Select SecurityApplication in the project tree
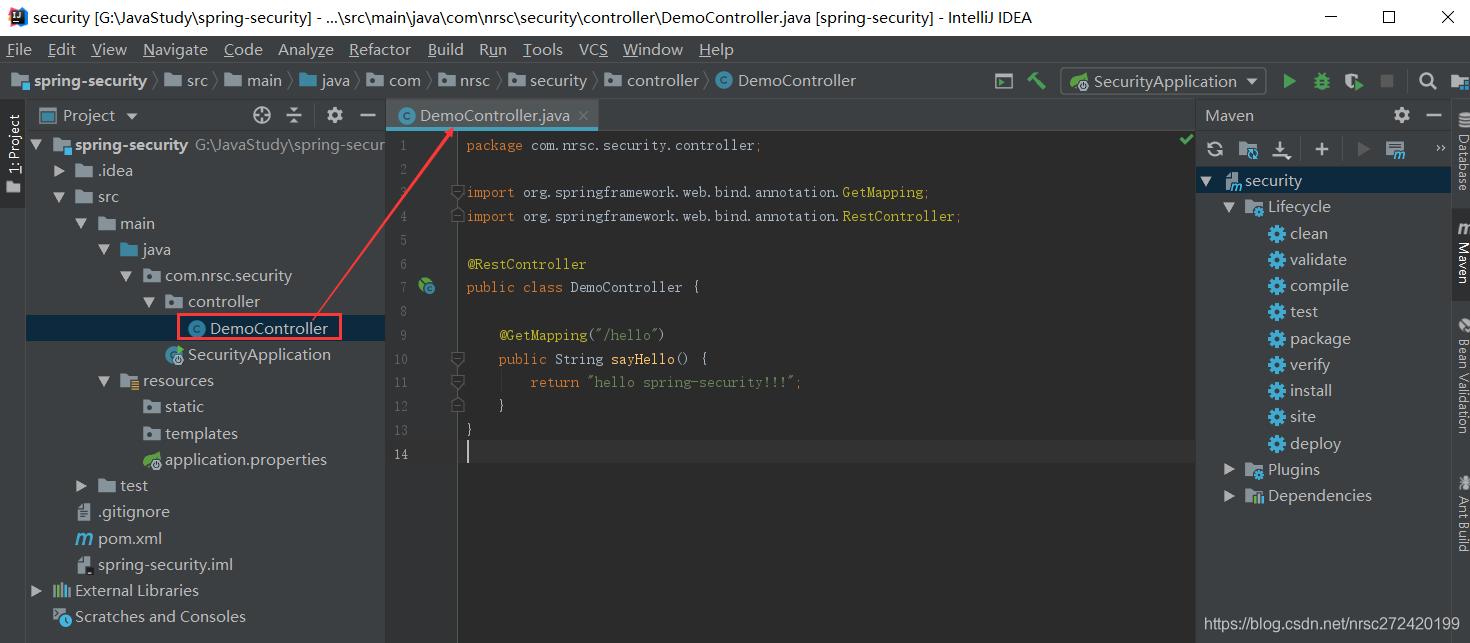Image resolution: width=1470 pixels, height=643 pixels. [x=259, y=354]
